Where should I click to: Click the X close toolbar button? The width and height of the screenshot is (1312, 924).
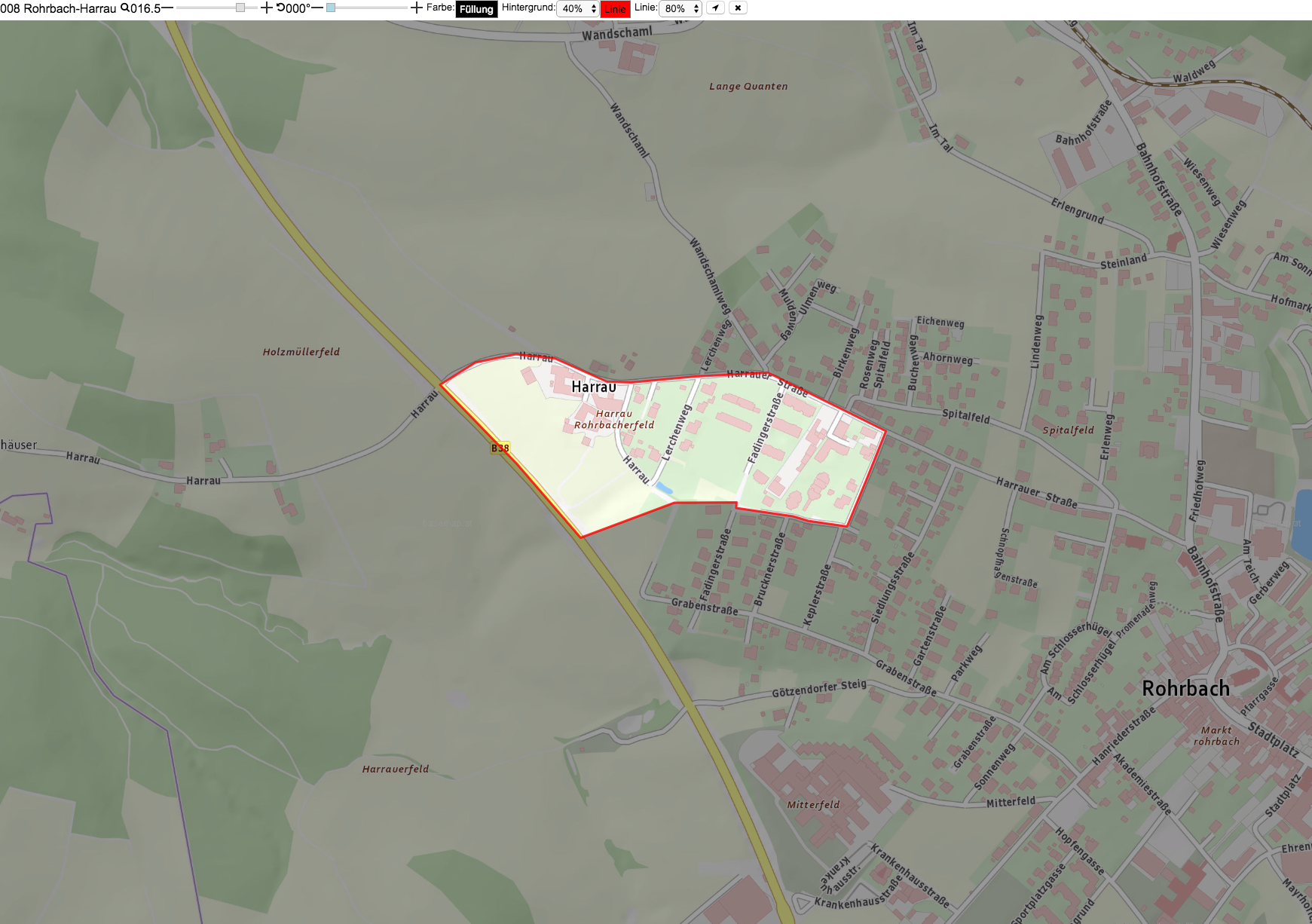[738, 8]
